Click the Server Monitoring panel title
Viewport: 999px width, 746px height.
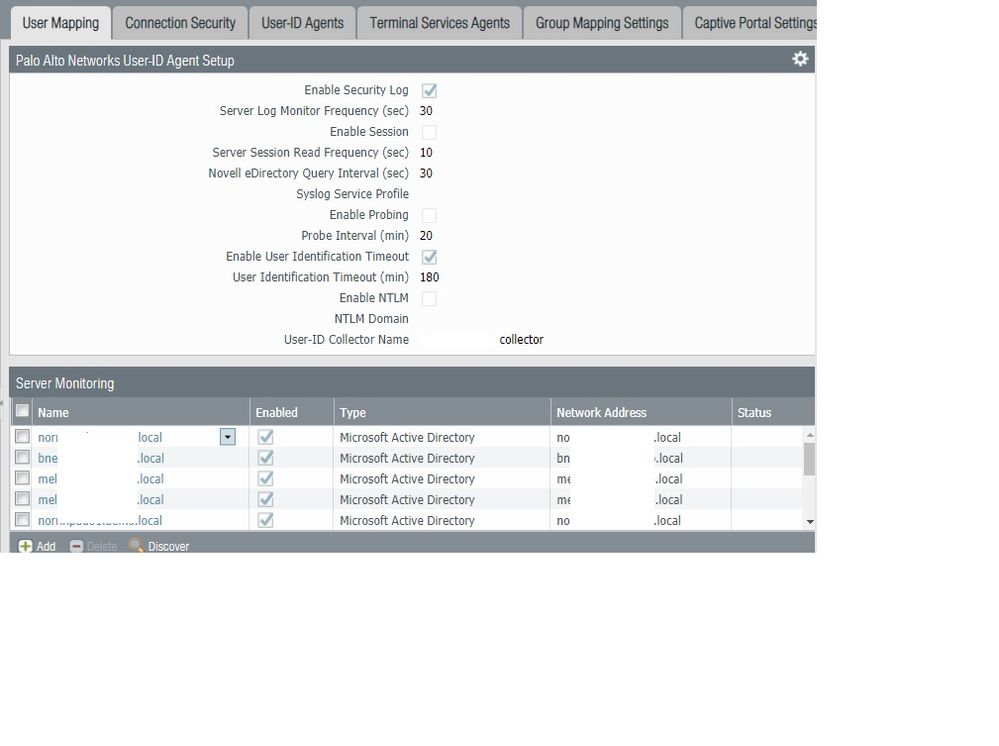(x=65, y=384)
